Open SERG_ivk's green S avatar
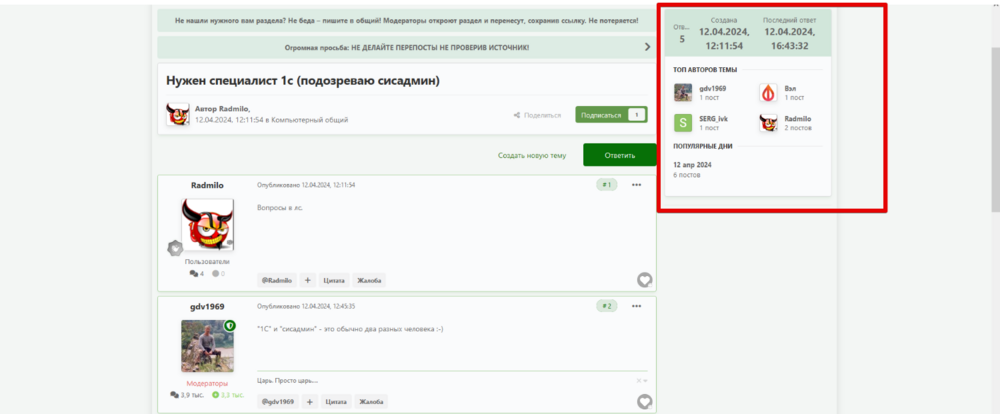Screen dimensions: 1000x414 (683, 122)
